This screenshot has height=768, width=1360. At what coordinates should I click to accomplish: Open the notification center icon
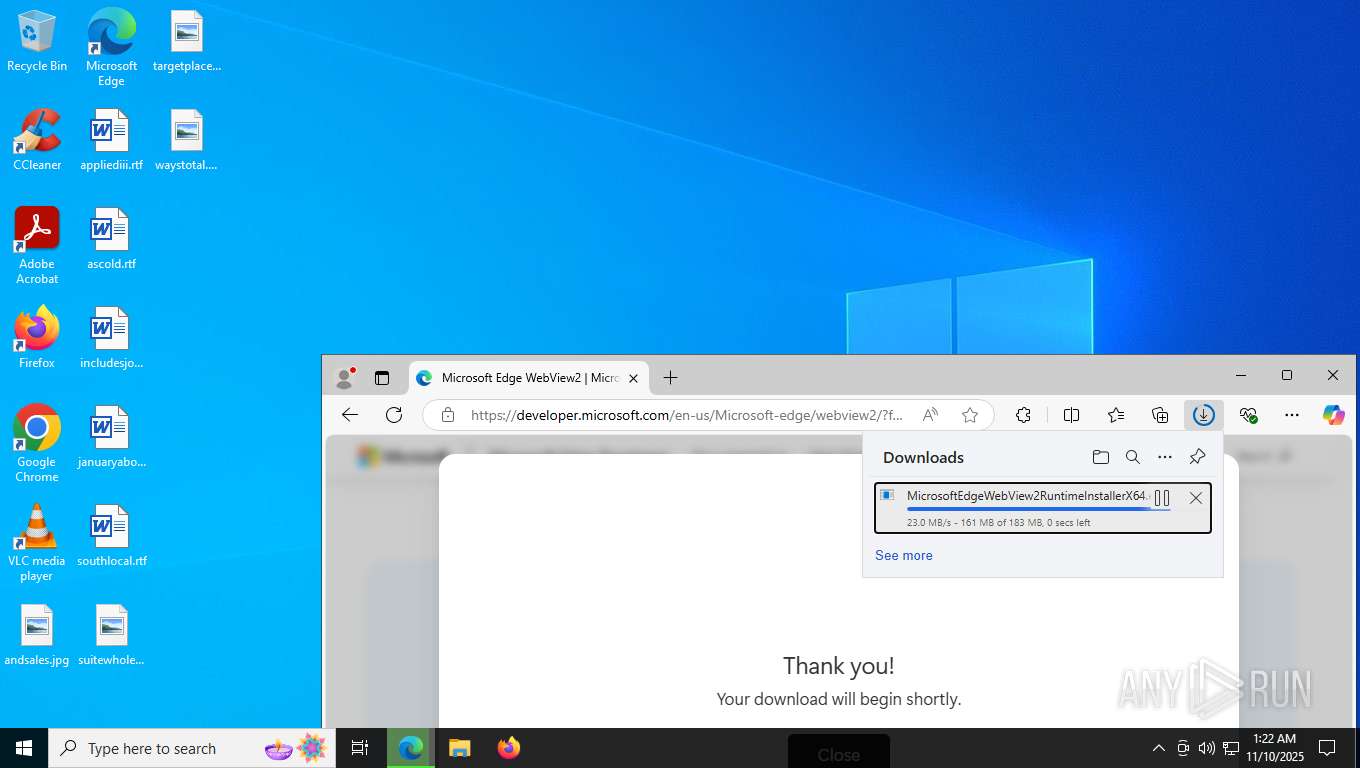click(1327, 748)
